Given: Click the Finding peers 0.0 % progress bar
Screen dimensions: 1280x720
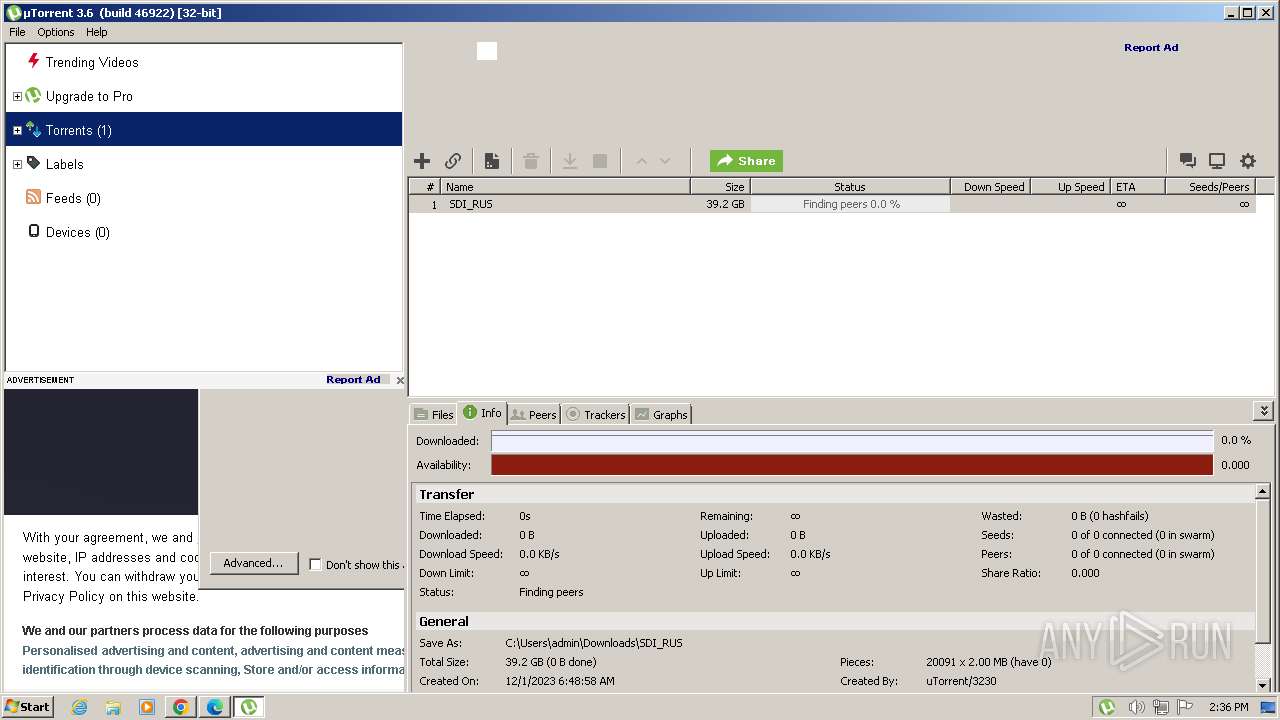Looking at the screenshot, I should click(x=850, y=204).
